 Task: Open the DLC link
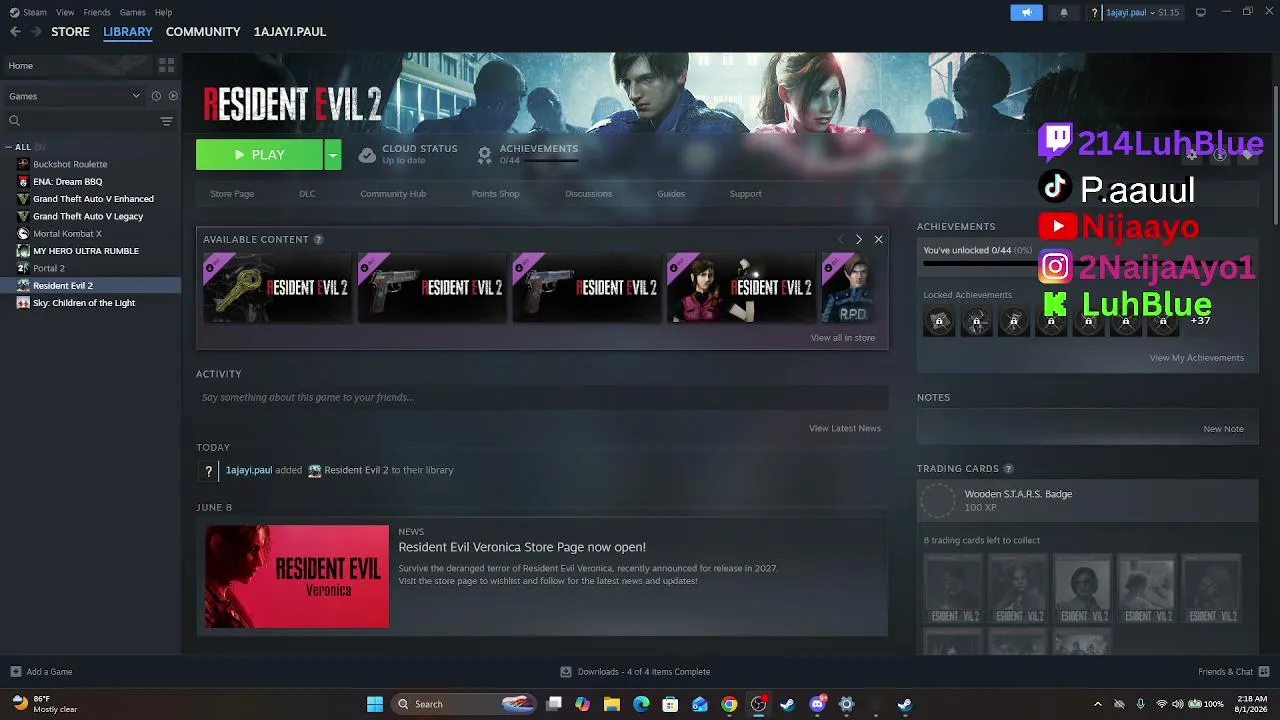pos(307,194)
